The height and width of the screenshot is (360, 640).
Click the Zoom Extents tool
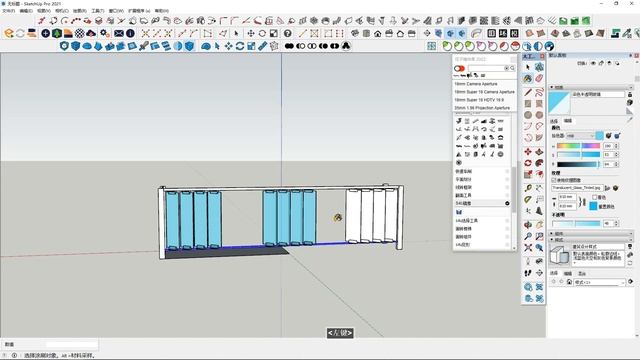(528, 248)
